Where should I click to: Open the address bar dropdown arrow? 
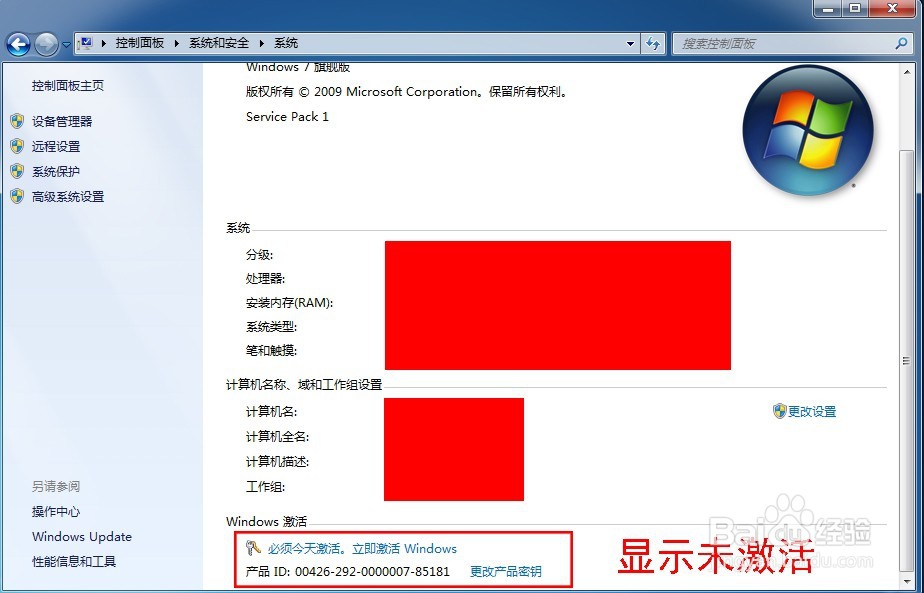tap(629, 43)
